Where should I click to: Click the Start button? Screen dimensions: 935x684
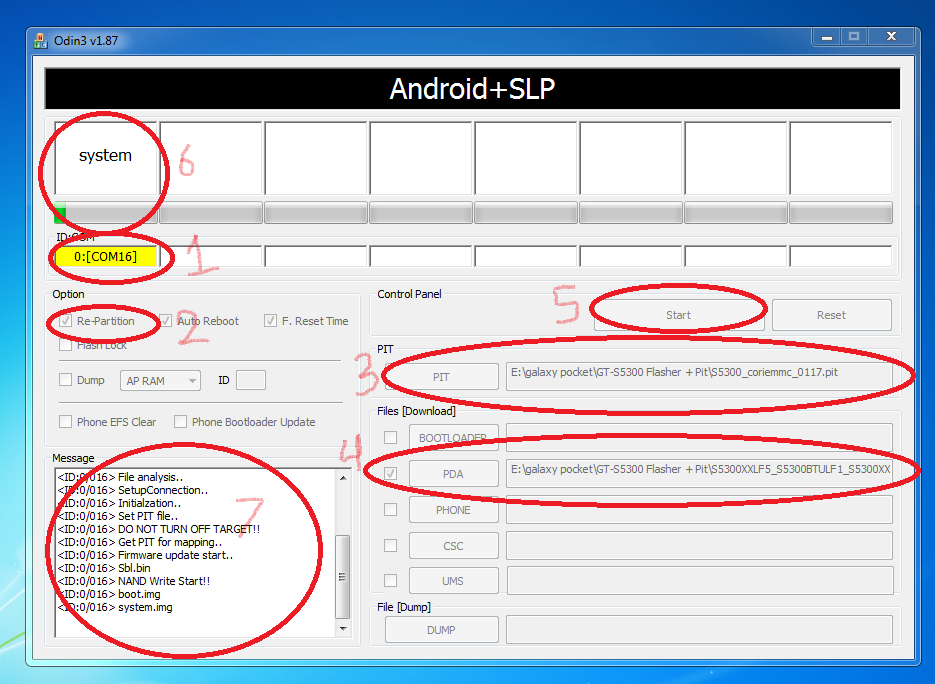pos(679,315)
